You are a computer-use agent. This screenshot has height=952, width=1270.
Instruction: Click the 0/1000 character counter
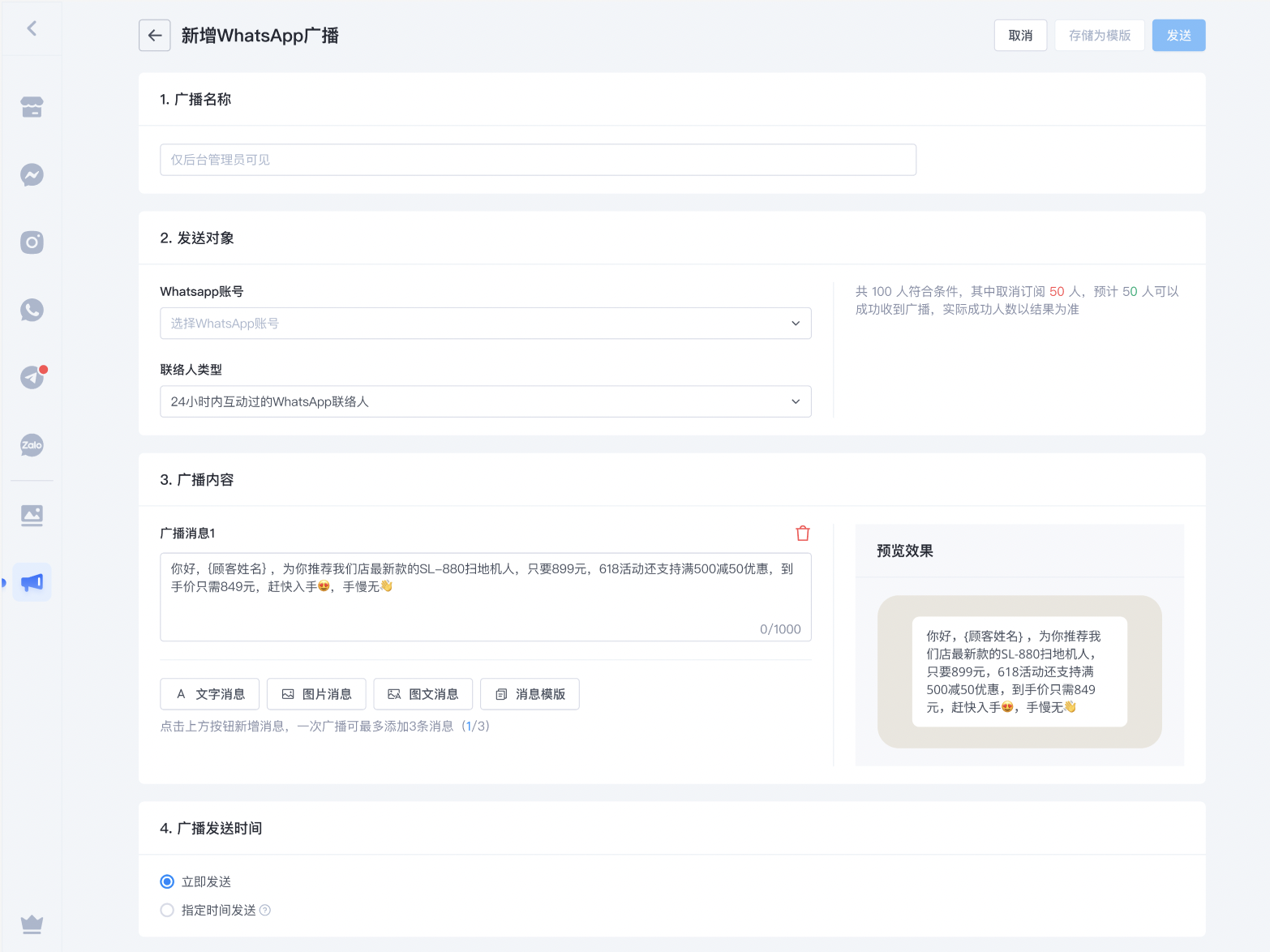pos(780,629)
